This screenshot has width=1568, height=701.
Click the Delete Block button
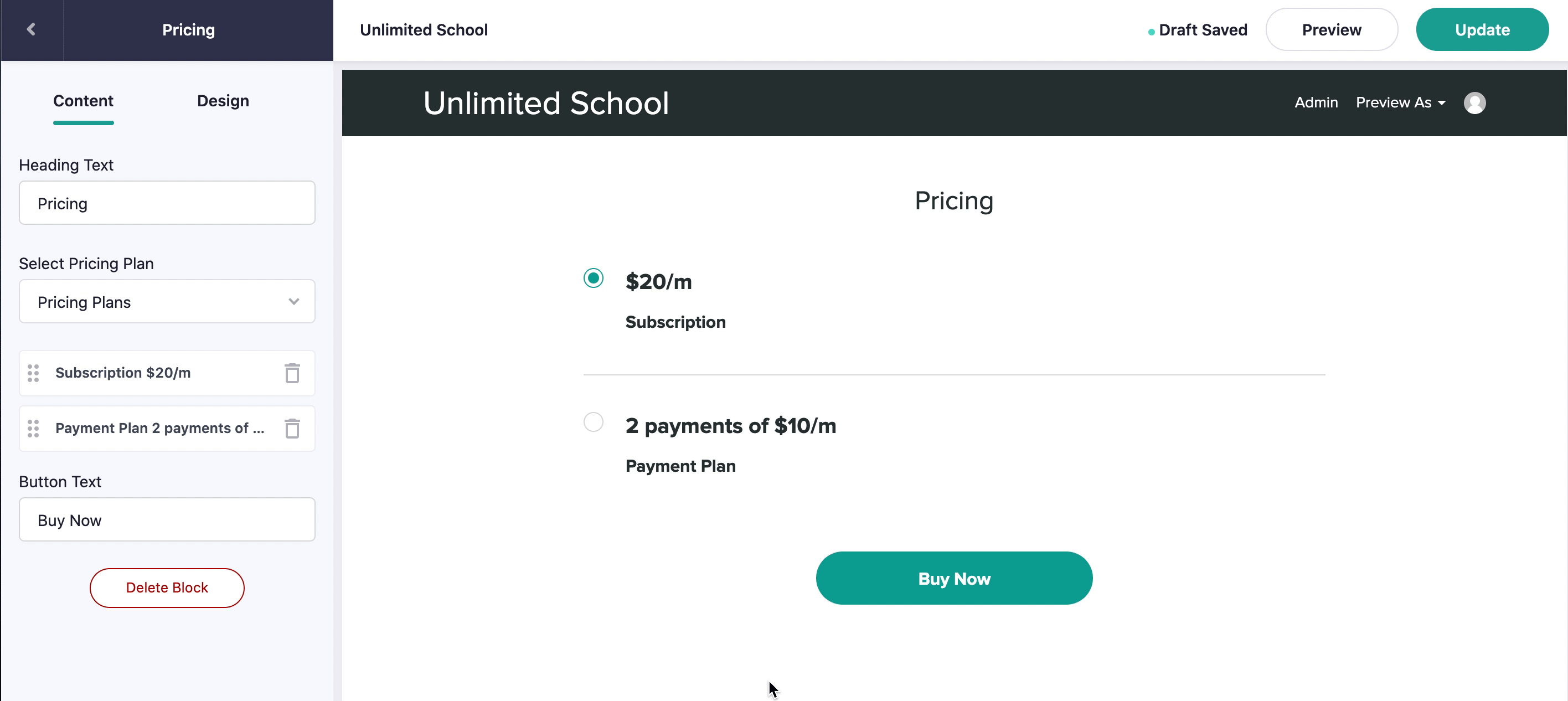(x=167, y=587)
